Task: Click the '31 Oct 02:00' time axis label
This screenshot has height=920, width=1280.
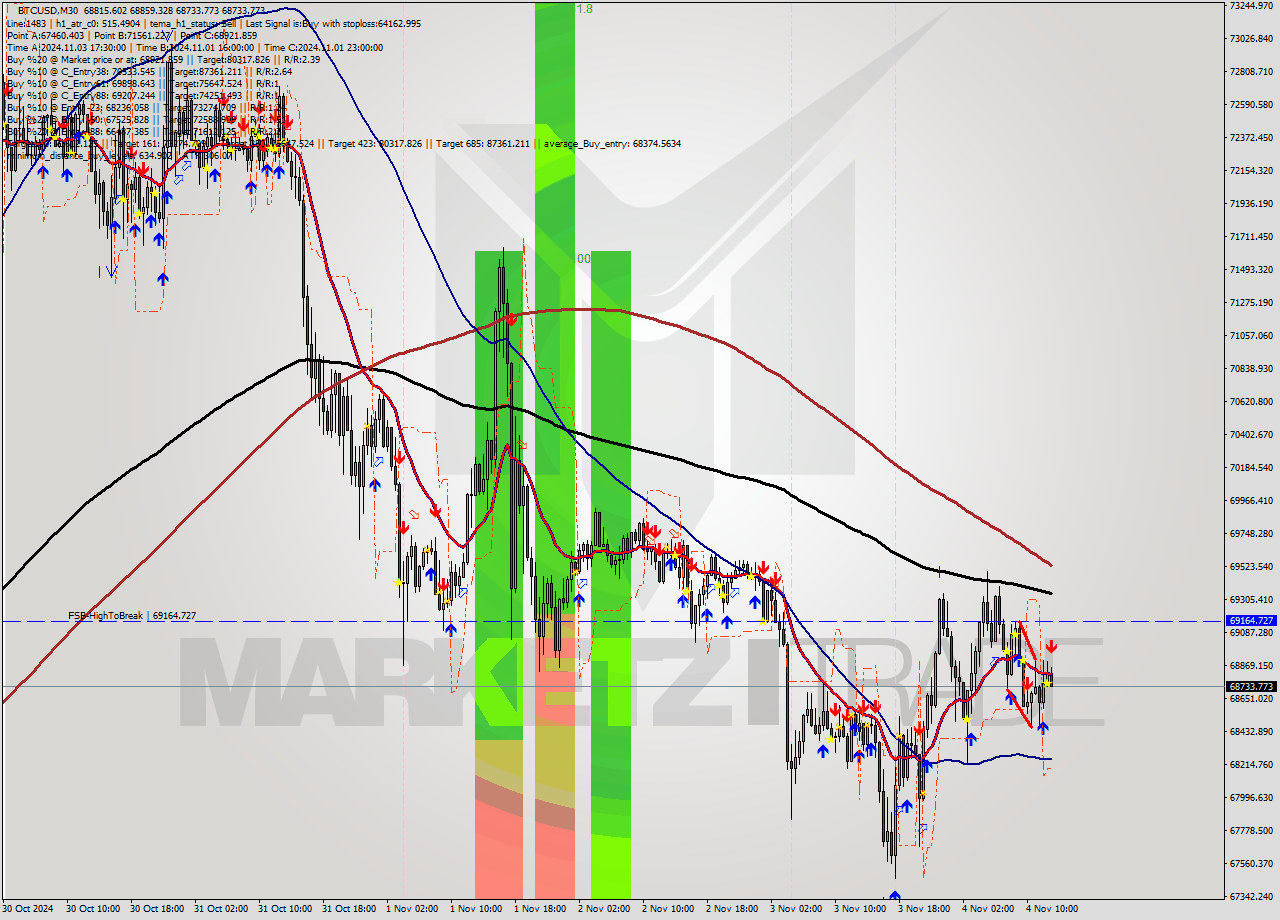Action: point(220,909)
